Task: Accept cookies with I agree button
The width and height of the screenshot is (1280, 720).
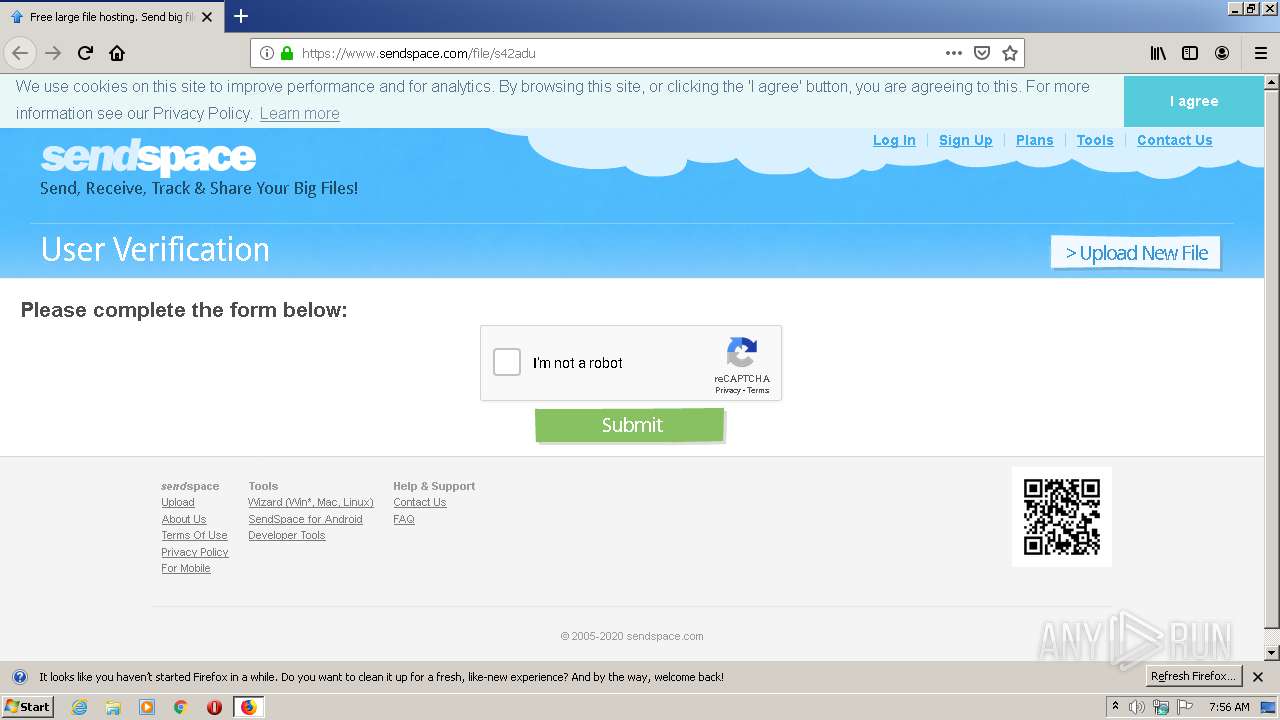Action: pos(1194,101)
